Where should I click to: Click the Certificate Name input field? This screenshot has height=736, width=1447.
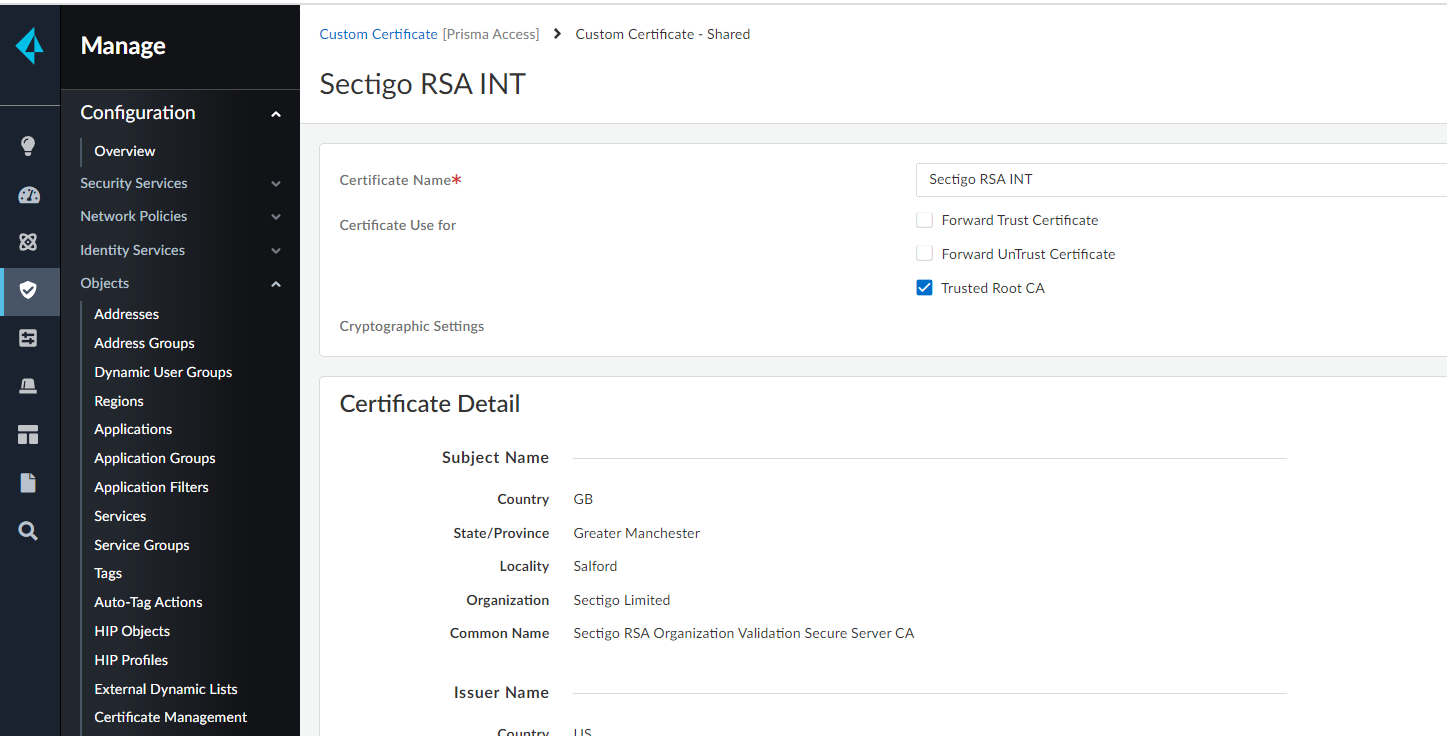1180,180
